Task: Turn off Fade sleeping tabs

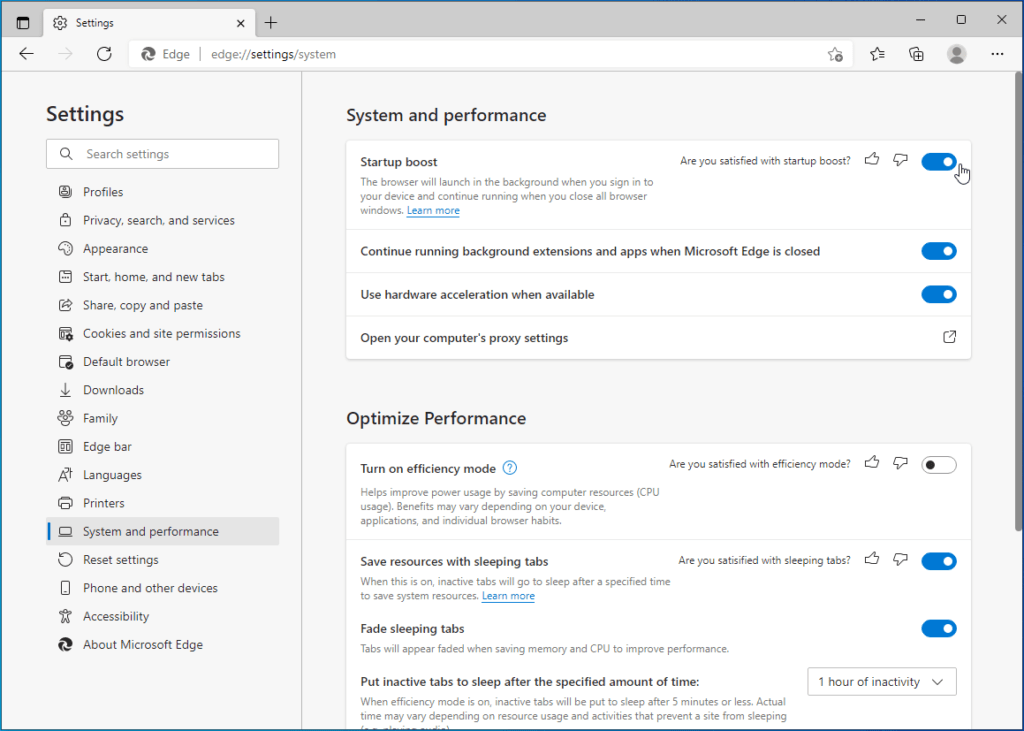Action: pos(938,628)
